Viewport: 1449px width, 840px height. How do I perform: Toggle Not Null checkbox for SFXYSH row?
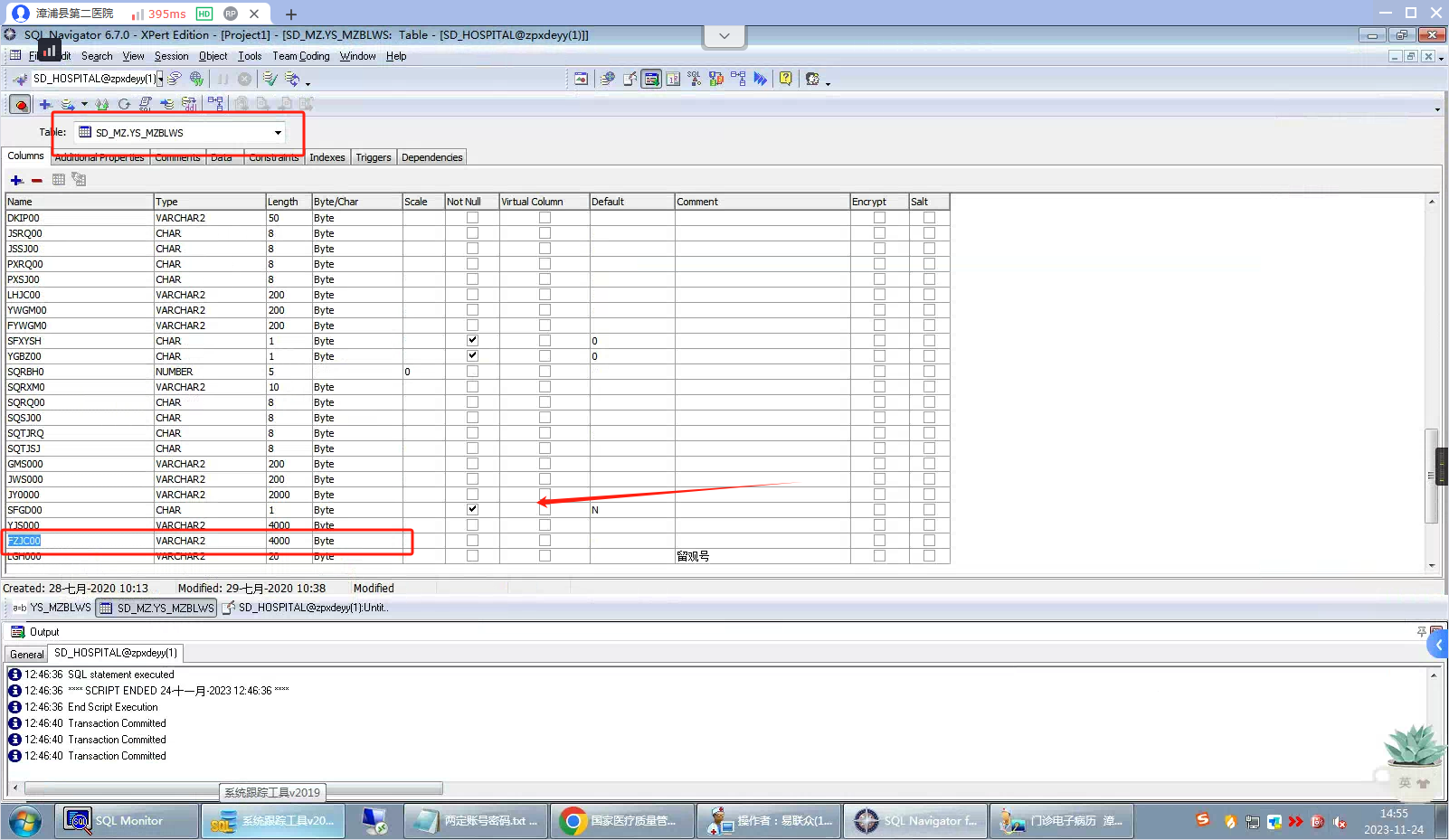[x=472, y=341]
